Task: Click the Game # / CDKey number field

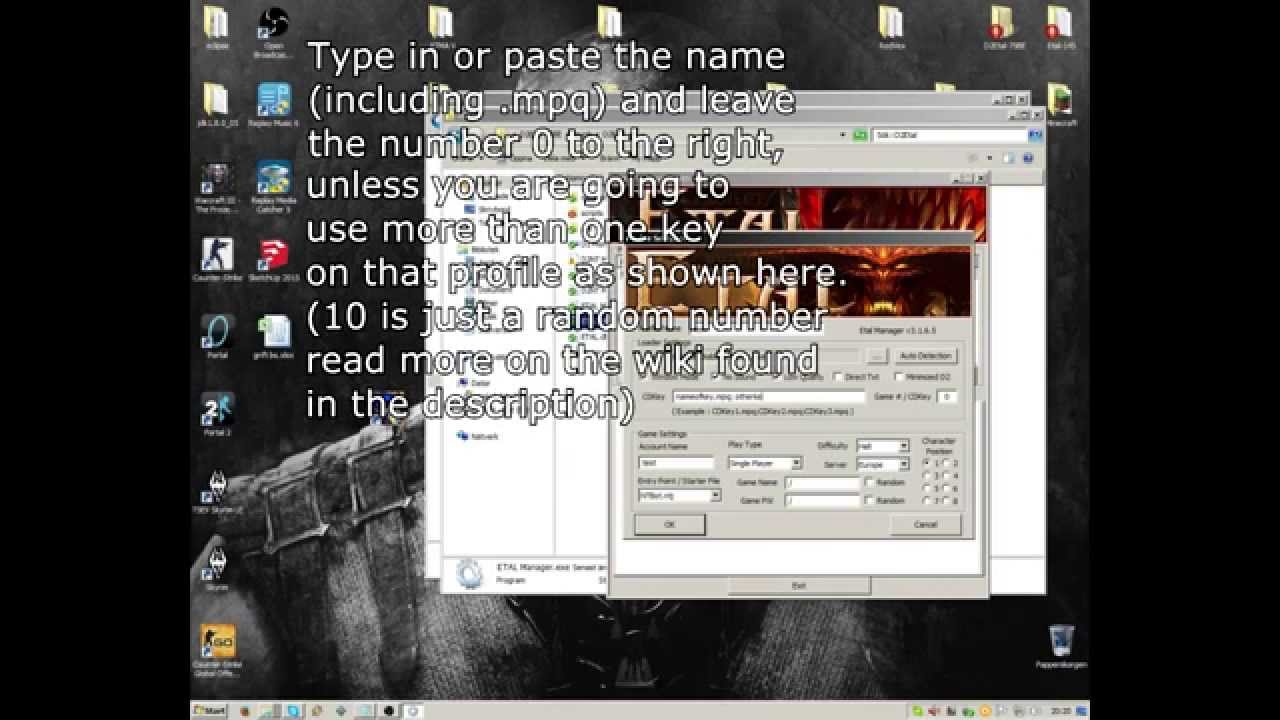Action: [x=947, y=397]
